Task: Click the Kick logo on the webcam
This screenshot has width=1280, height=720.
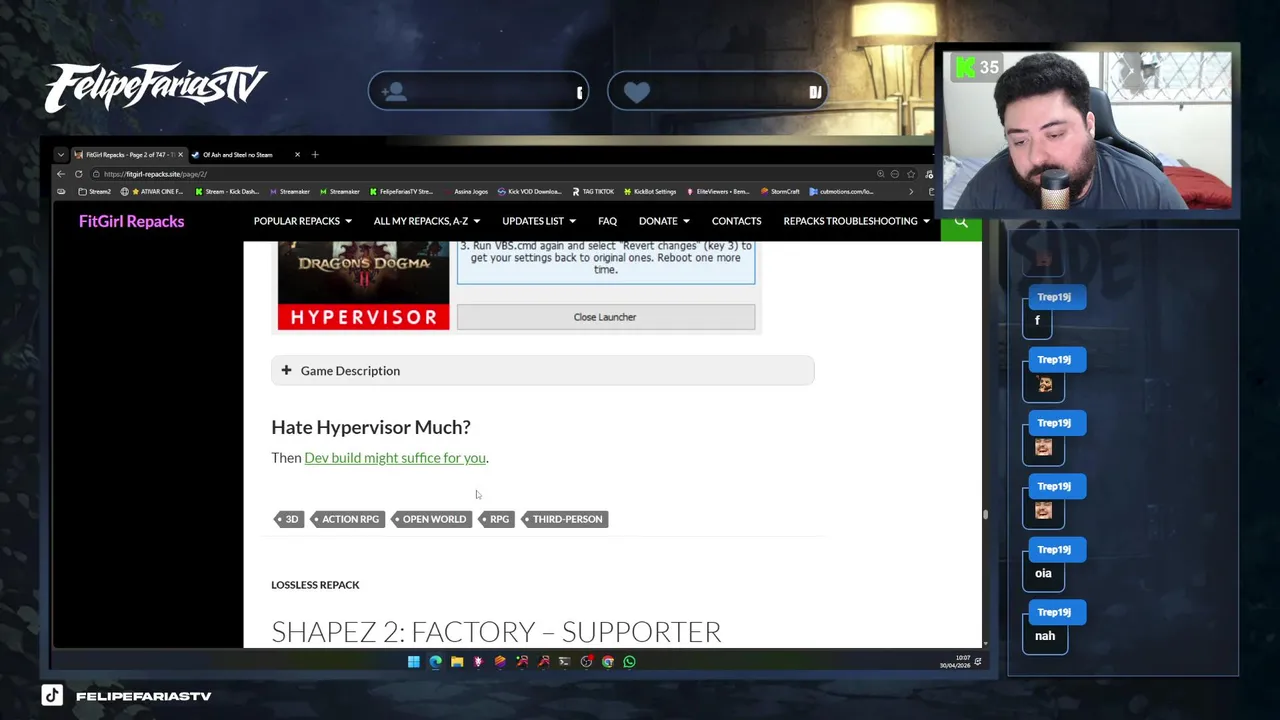Action: tap(965, 68)
